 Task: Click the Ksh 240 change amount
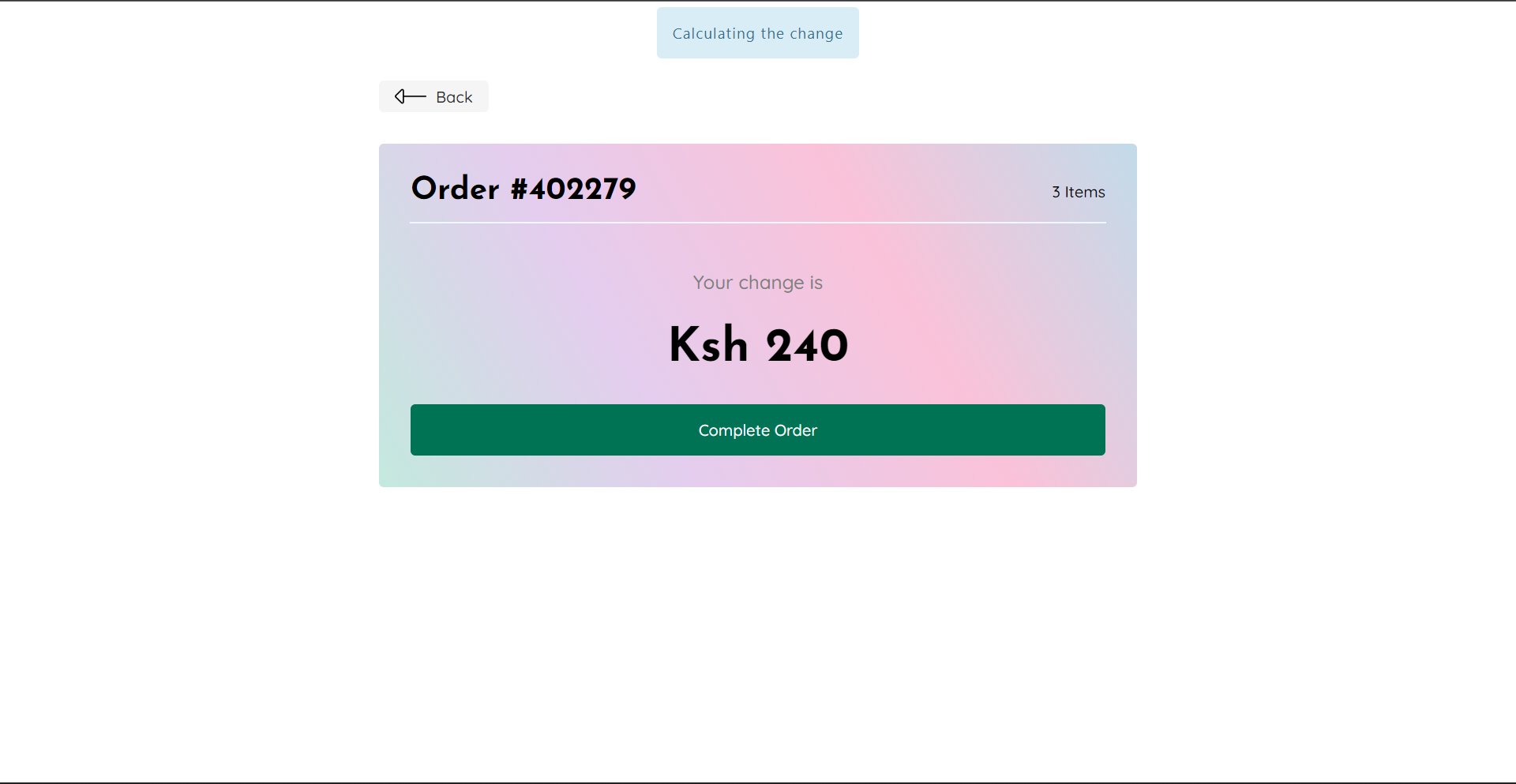[x=757, y=343]
